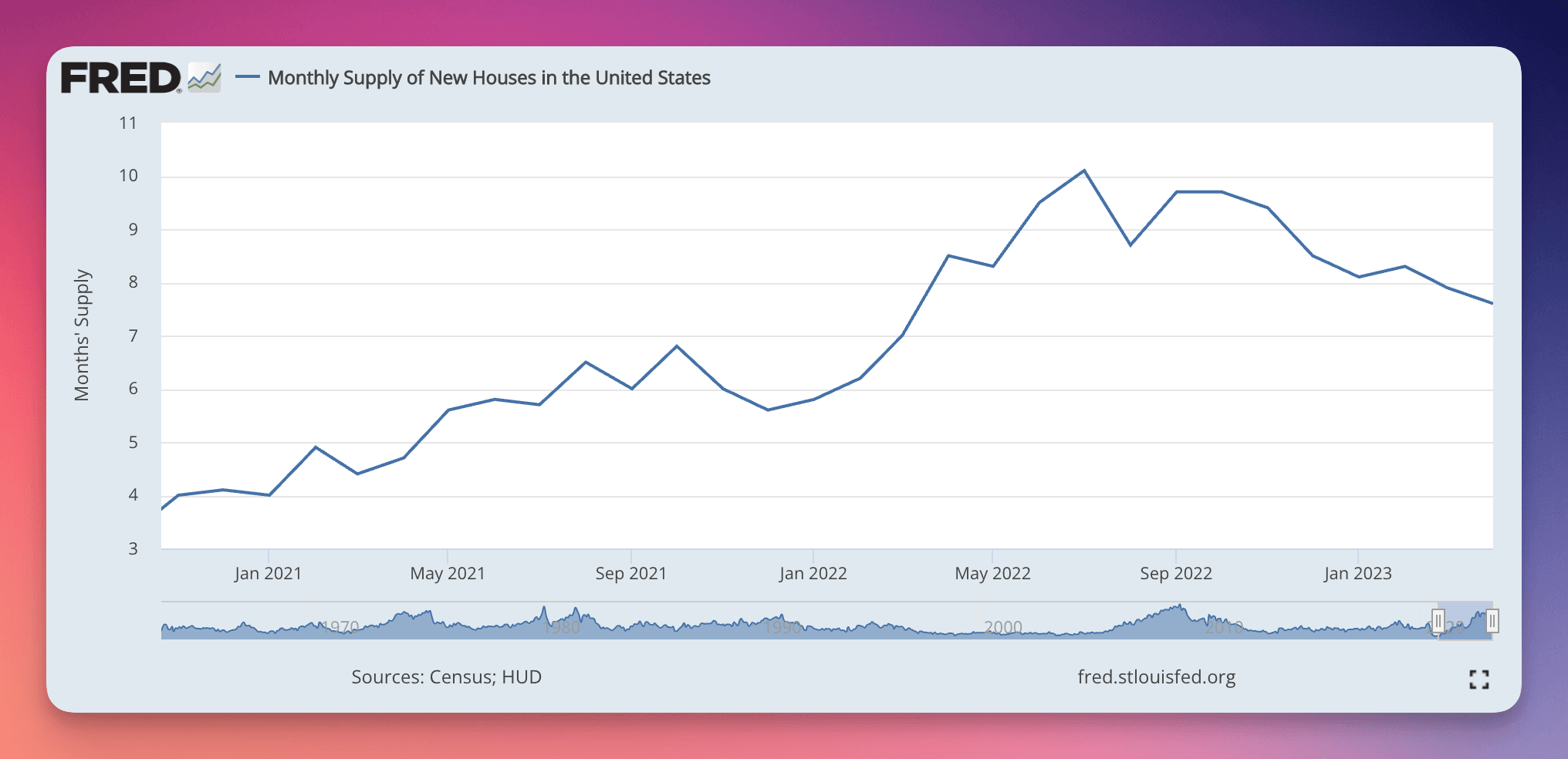
Task: Click the FRED logo
Action: click(121, 78)
